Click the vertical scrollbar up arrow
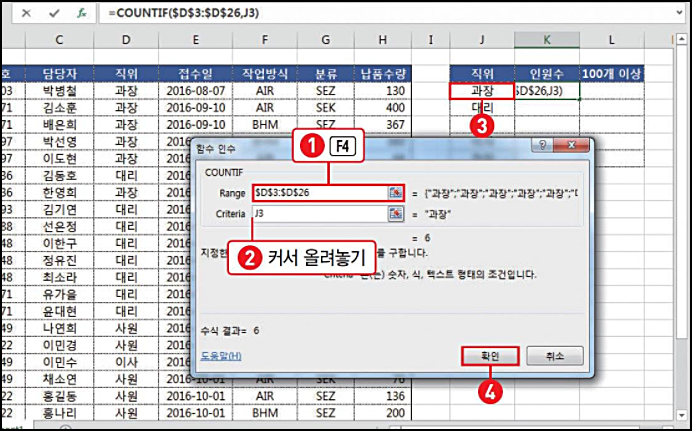The width and height of the screenshot is (692, 431). (680, 41)
